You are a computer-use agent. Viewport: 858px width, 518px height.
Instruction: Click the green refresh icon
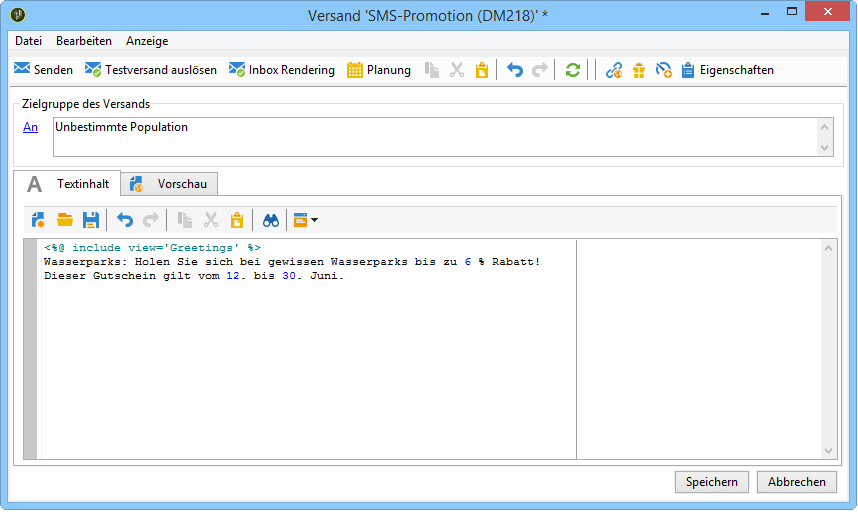coord(573,70)
